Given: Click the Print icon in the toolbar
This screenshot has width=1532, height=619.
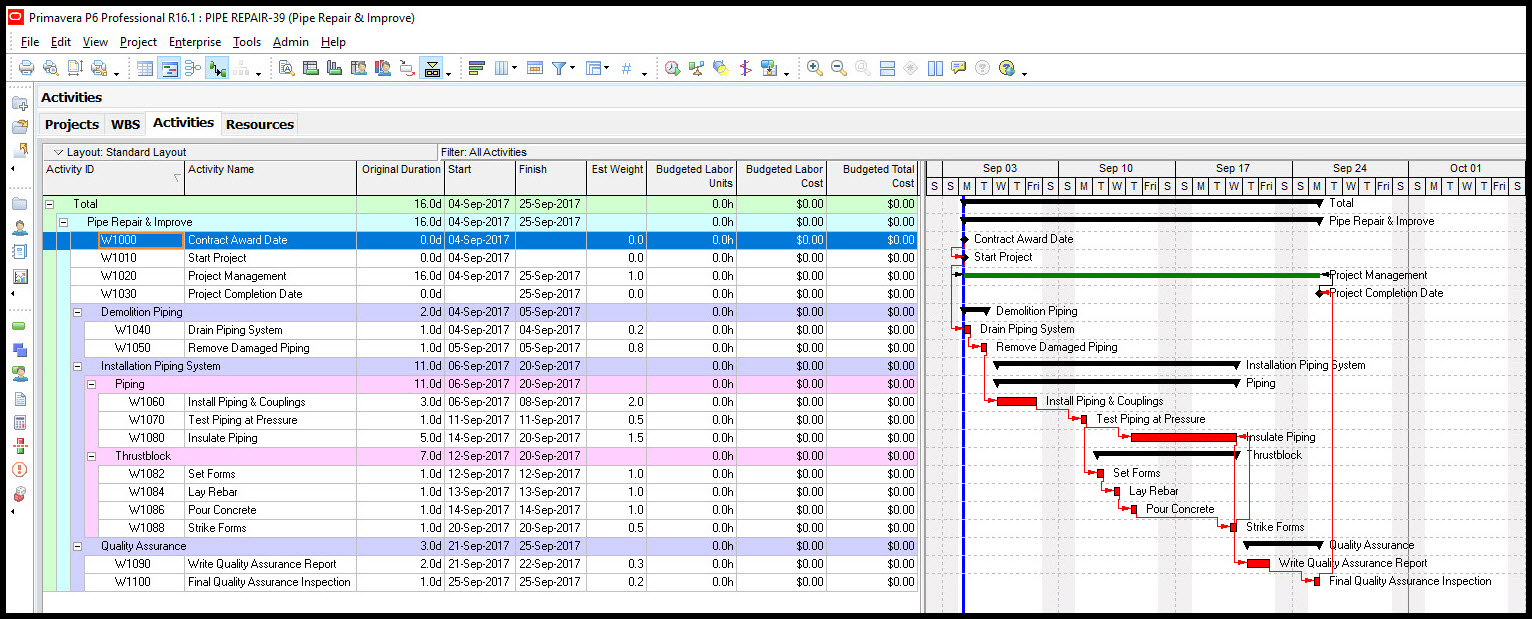Looking at the screenshot, I should point(26,68).
